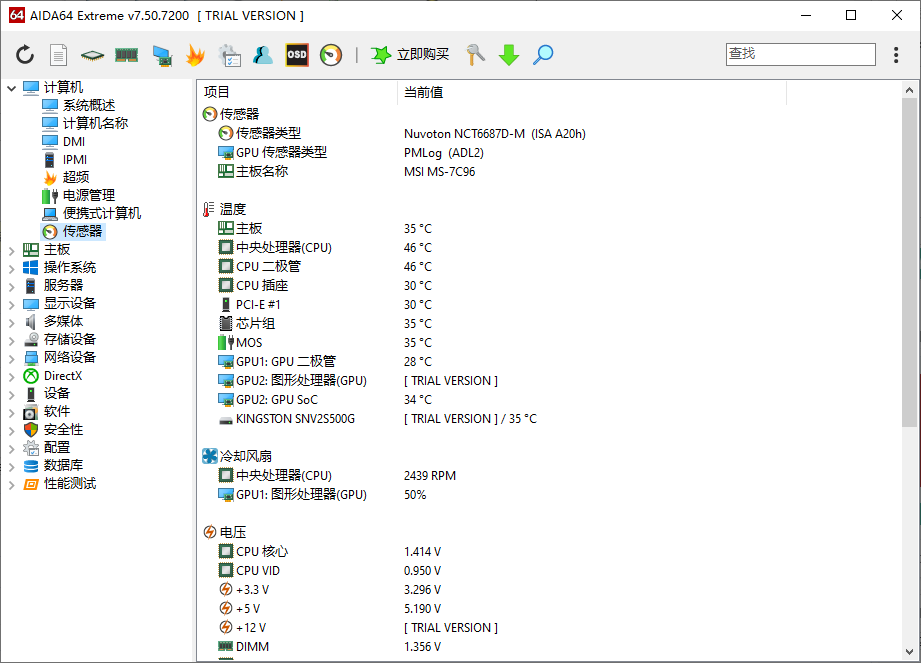
Task: Click the green star buy-now icon
Action: coord(381,55)
